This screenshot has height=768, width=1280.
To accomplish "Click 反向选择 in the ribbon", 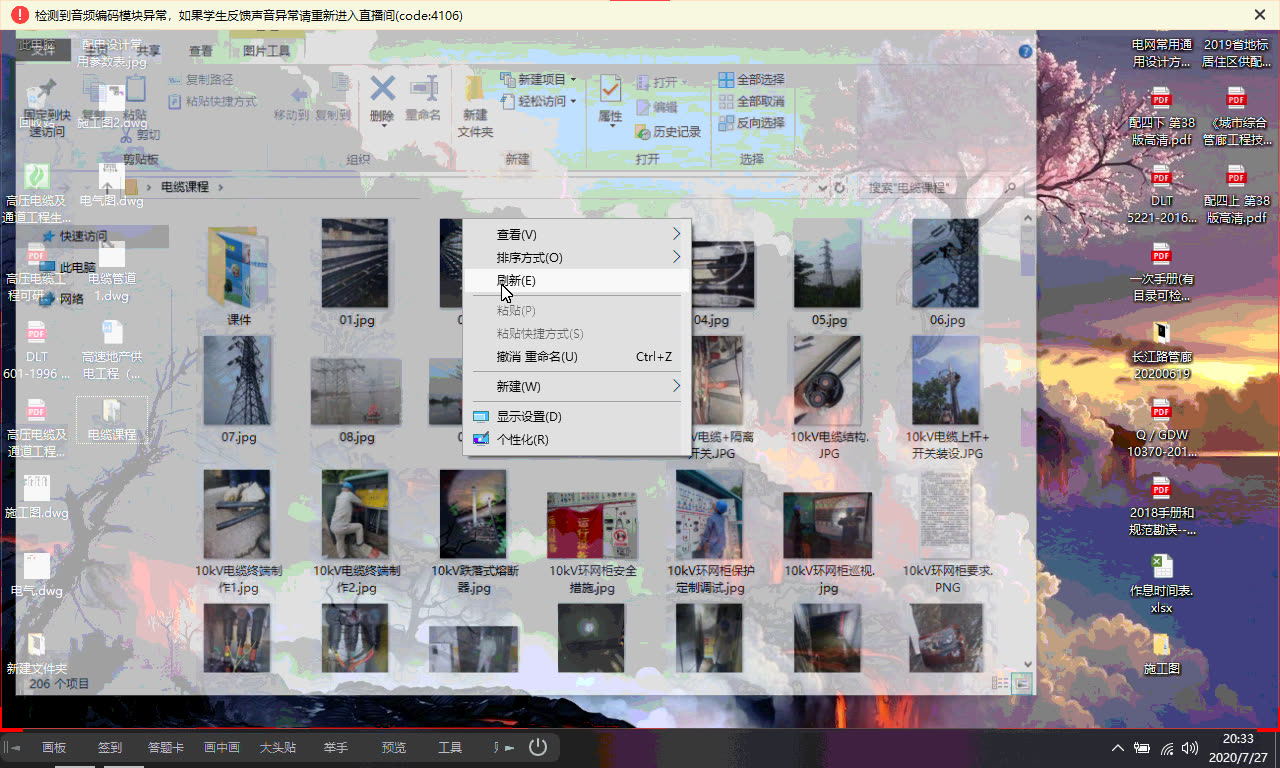I will [x=751, y=123].
